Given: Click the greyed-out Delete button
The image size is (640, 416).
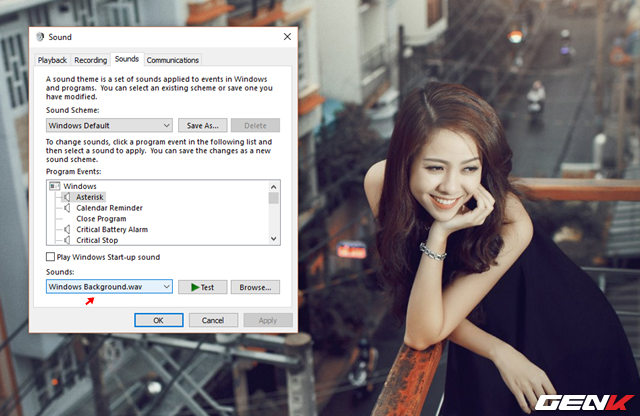Looking at the screenshot, I should point(256,125).
